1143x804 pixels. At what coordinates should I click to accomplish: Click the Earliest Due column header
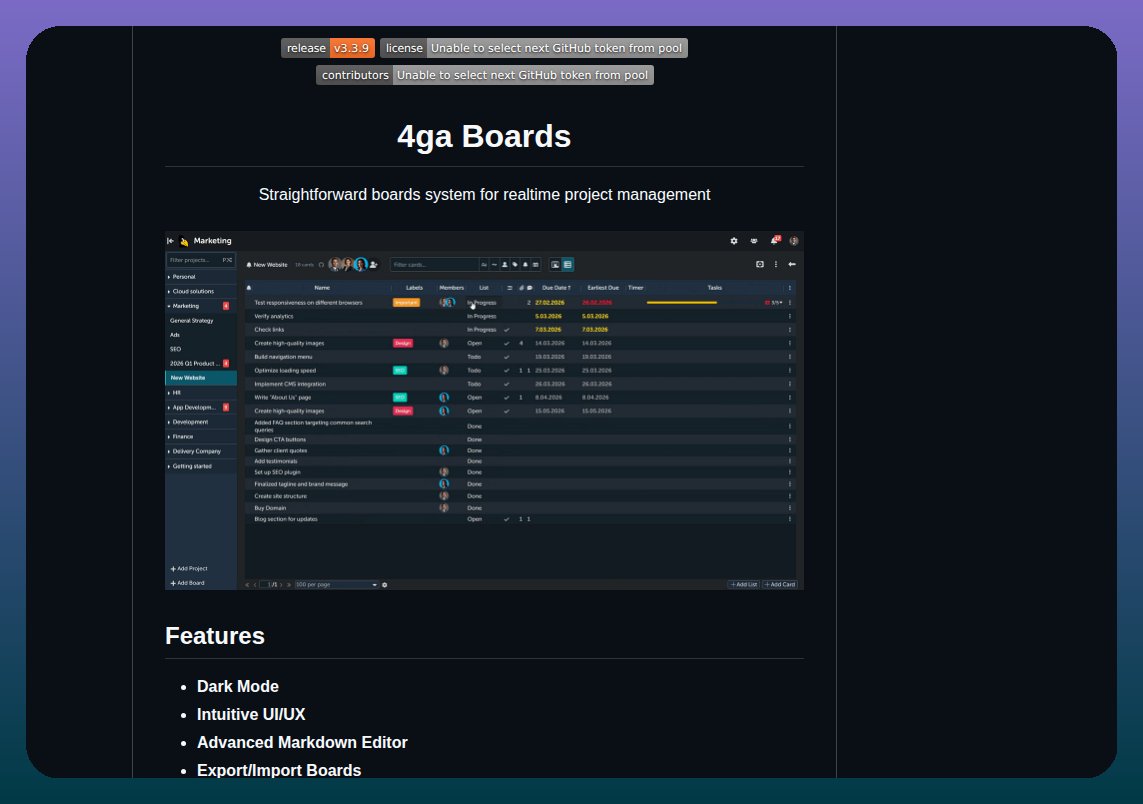(x=603, y=288)
